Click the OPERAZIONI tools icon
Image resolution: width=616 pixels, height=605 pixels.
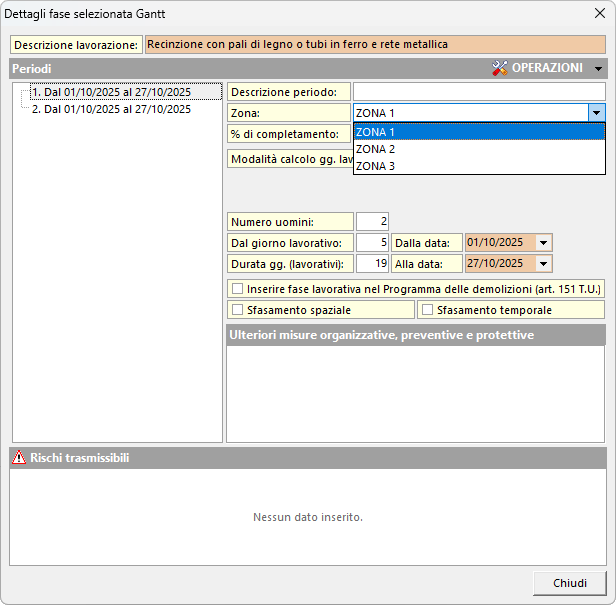pos(500,68)
